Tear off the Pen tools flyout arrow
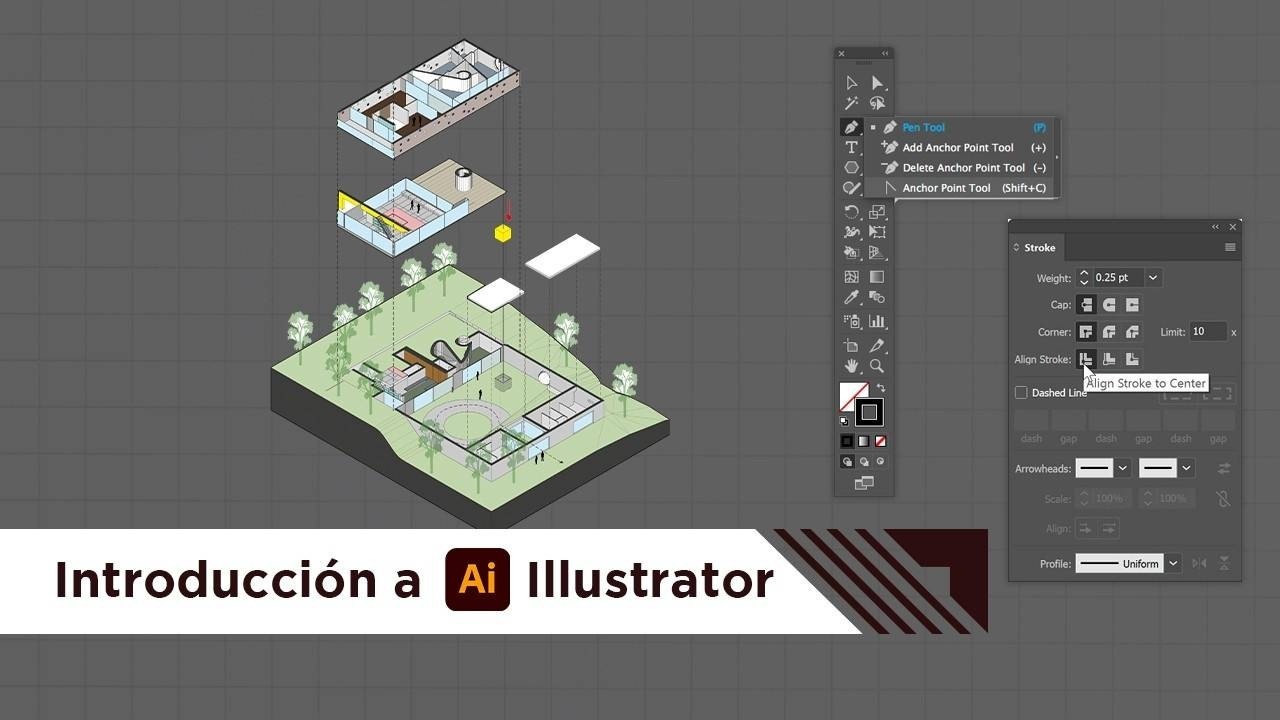The image size is (1280, 720). click(x=1056, y=158)
